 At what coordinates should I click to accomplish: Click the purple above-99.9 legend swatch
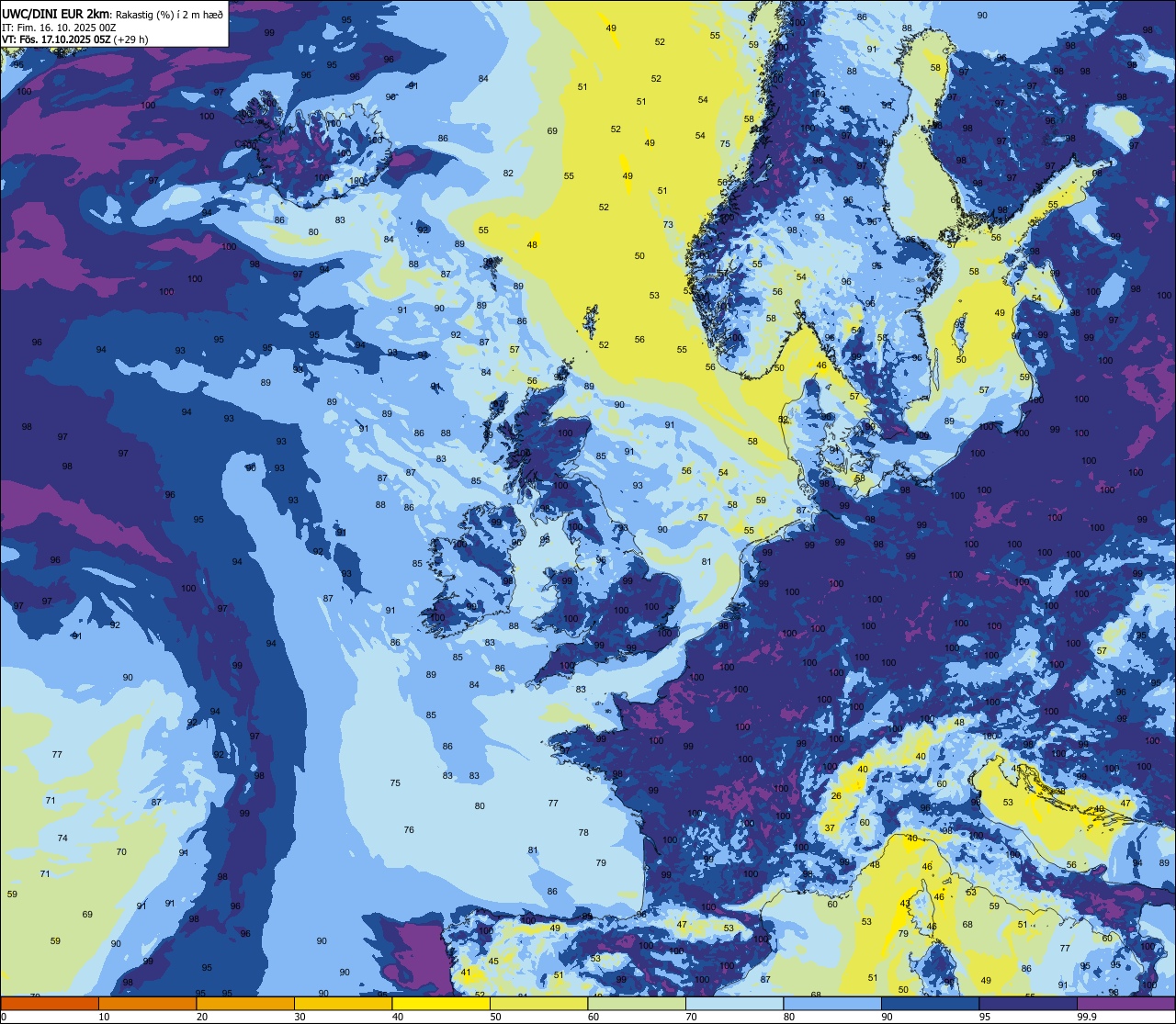1125,1004
